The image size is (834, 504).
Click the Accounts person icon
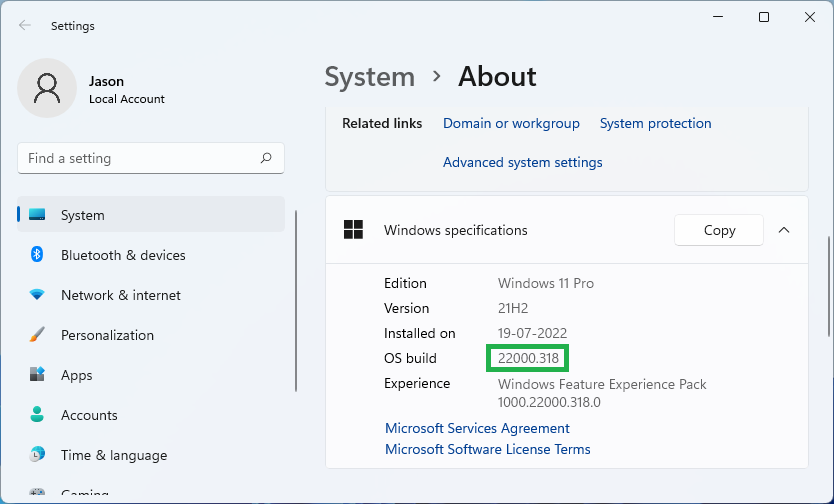point(37,415)
